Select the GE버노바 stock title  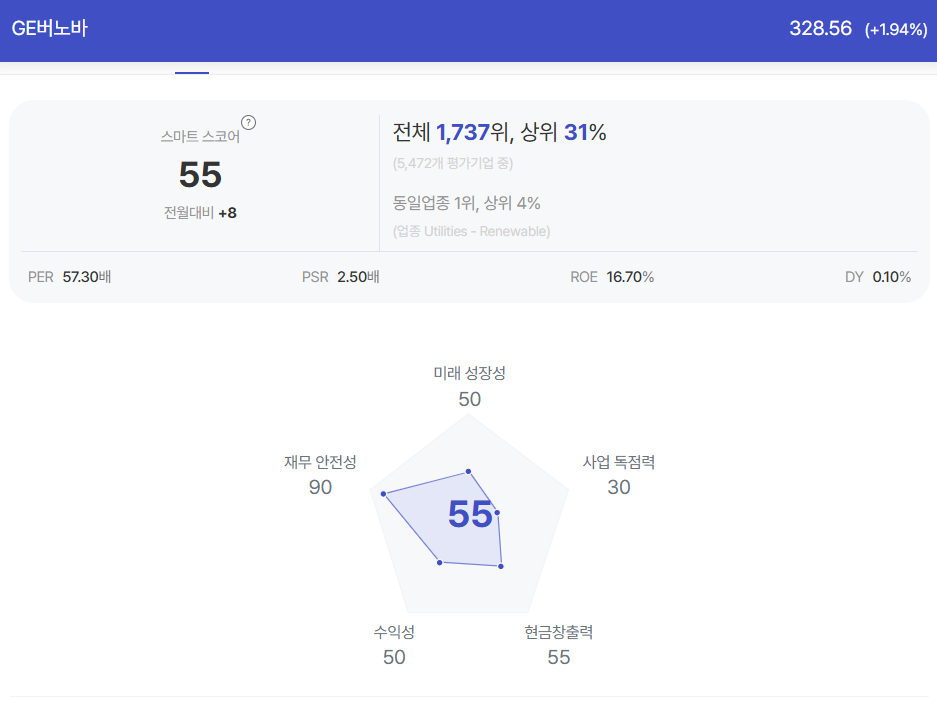point(50,28)
